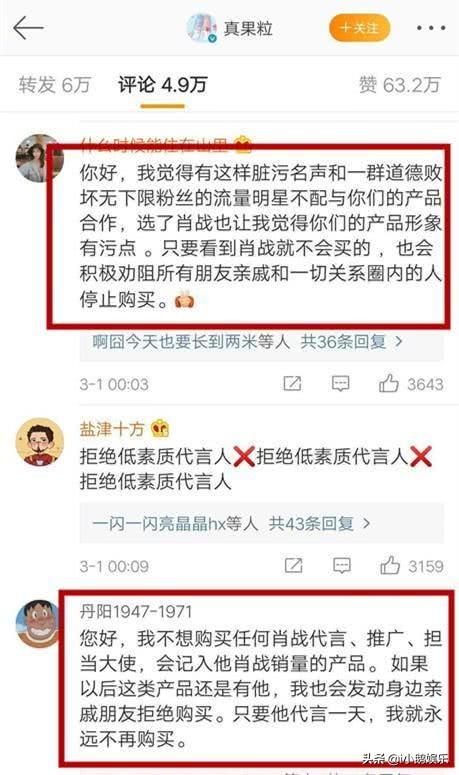Image resolution: width=459 pixels, height=775 pixels.
Task: Open 丹阳1947-1971 username link
Action: point(136,612)
